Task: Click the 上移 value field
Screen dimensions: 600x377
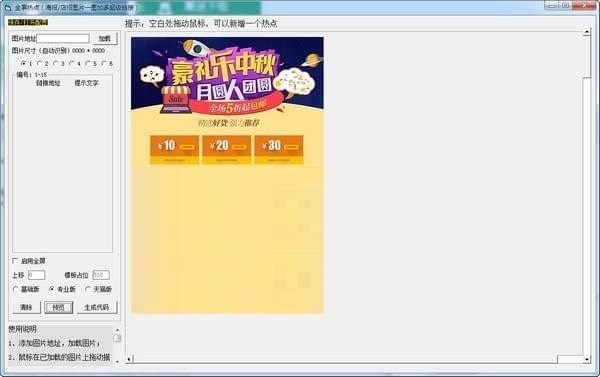Action: pos(36,275)
